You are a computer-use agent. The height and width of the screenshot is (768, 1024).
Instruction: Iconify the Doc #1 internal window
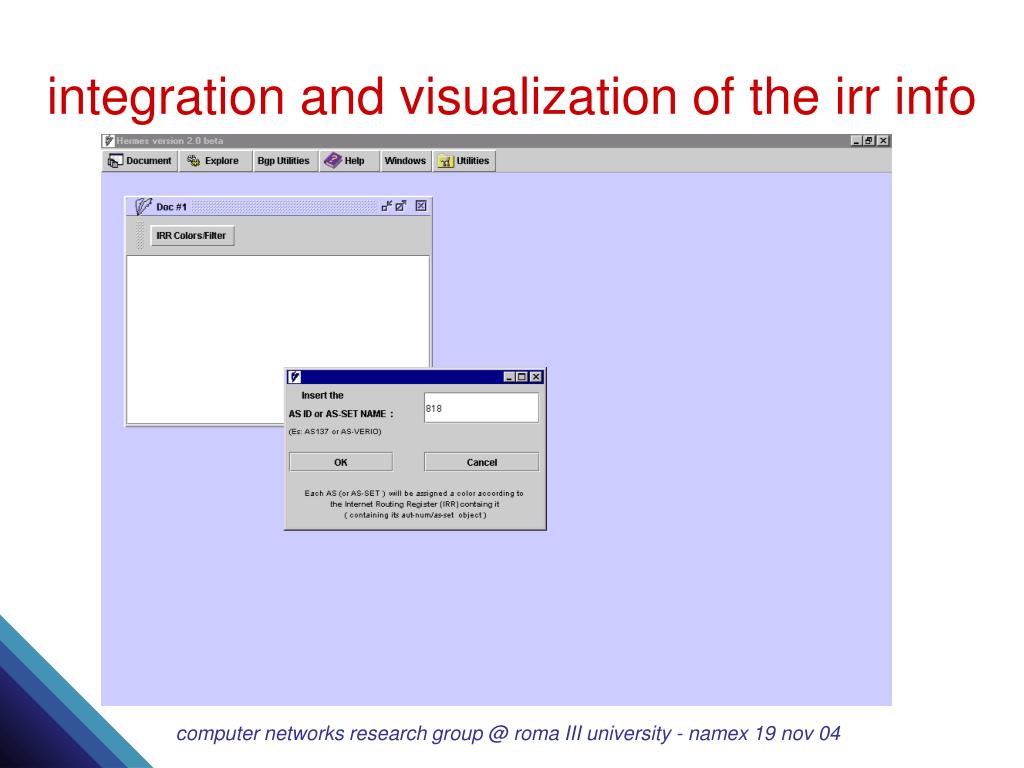[x=387, y=206]
